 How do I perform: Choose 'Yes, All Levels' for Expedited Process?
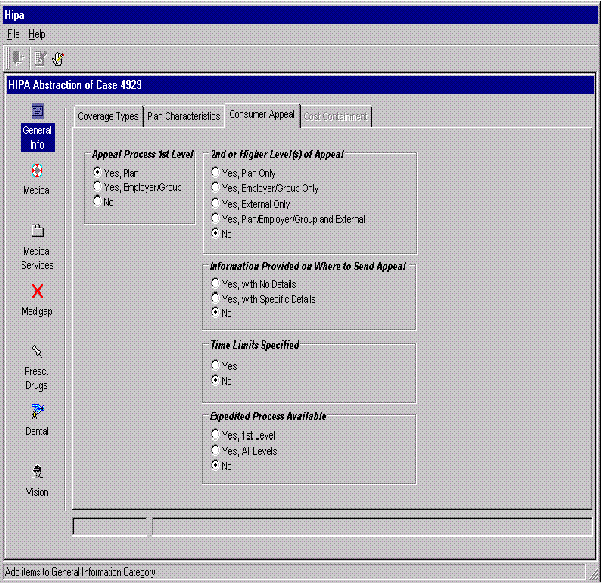[215, 451]
